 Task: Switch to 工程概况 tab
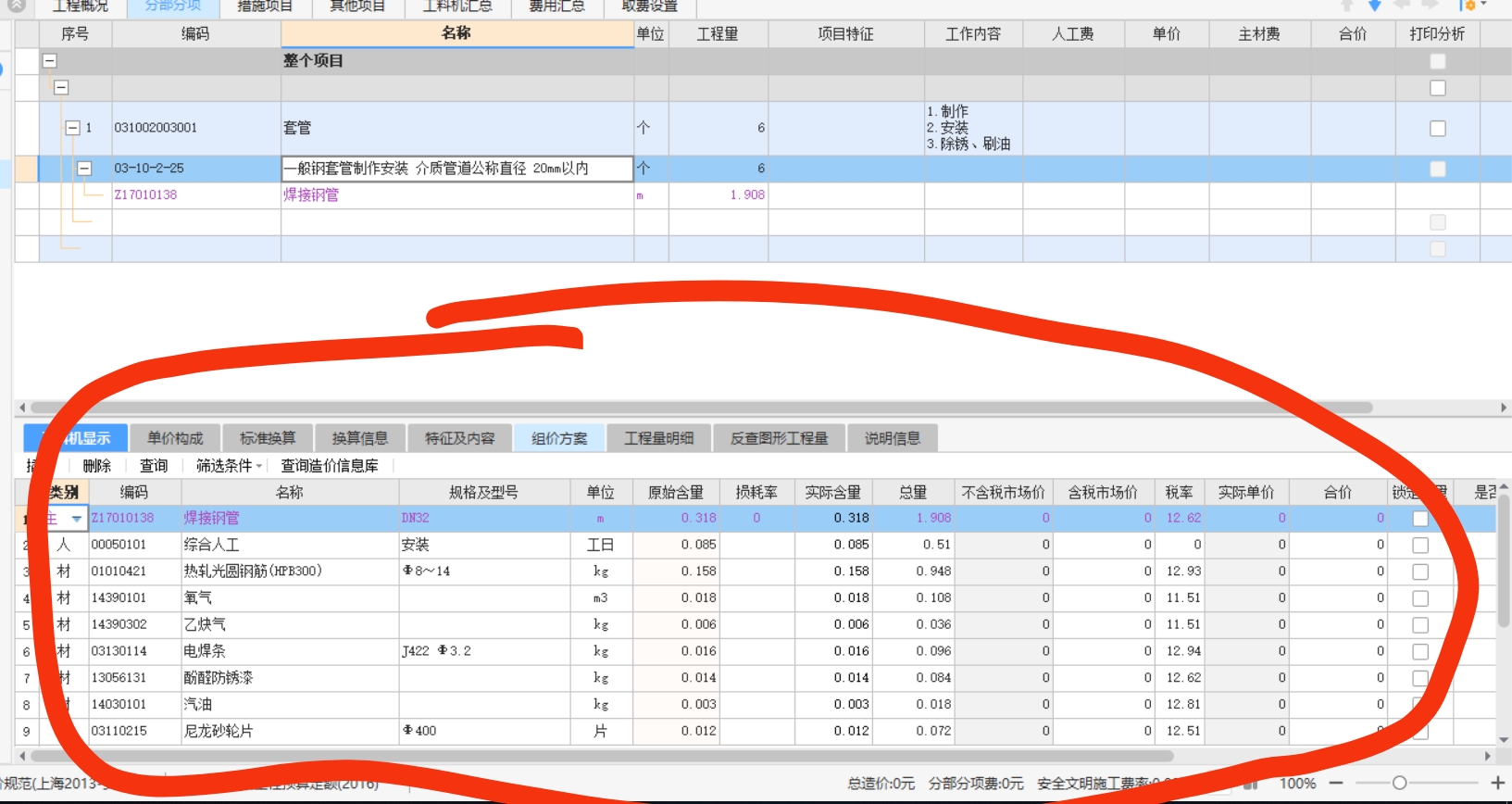pos(80,6)
